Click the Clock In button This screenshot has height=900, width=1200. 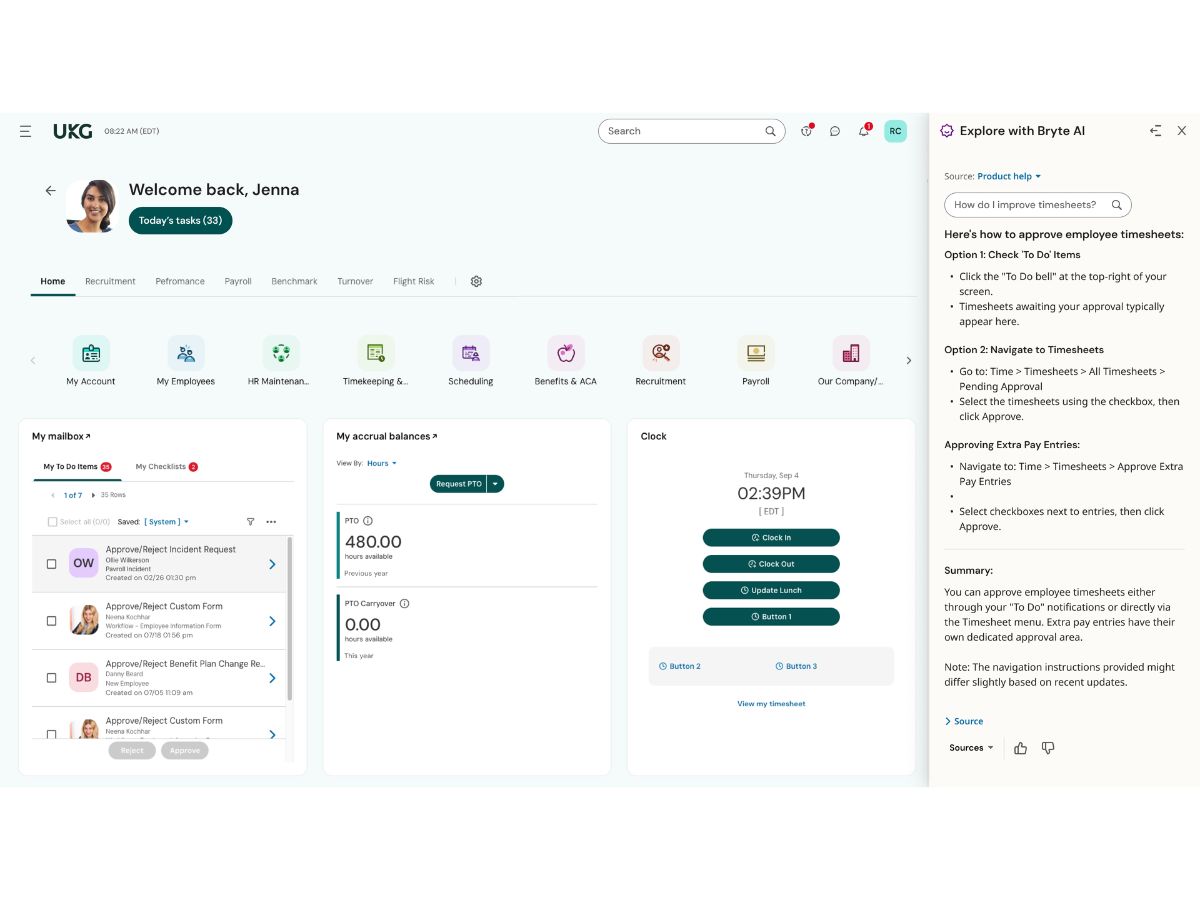coord(771,538)
